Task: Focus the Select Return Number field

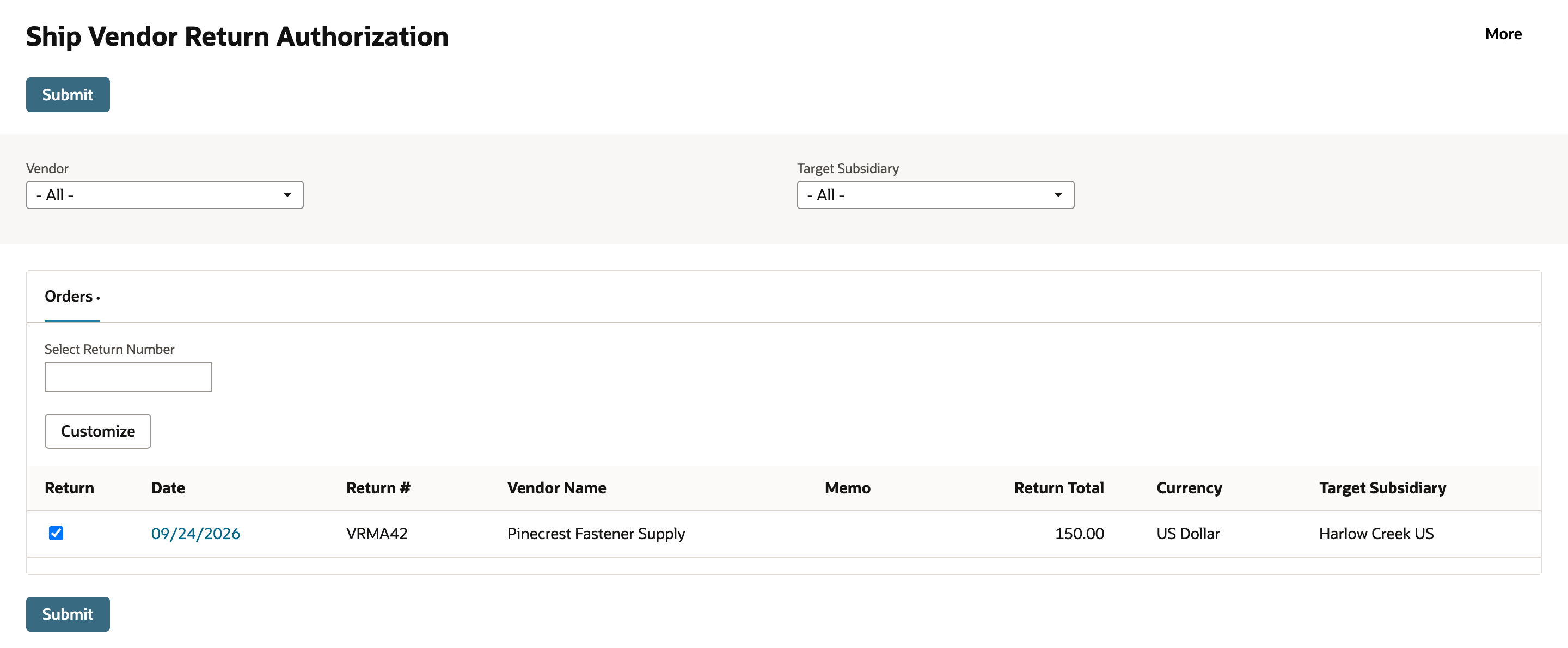Action: pyautogui.click(x=128, y=376)
